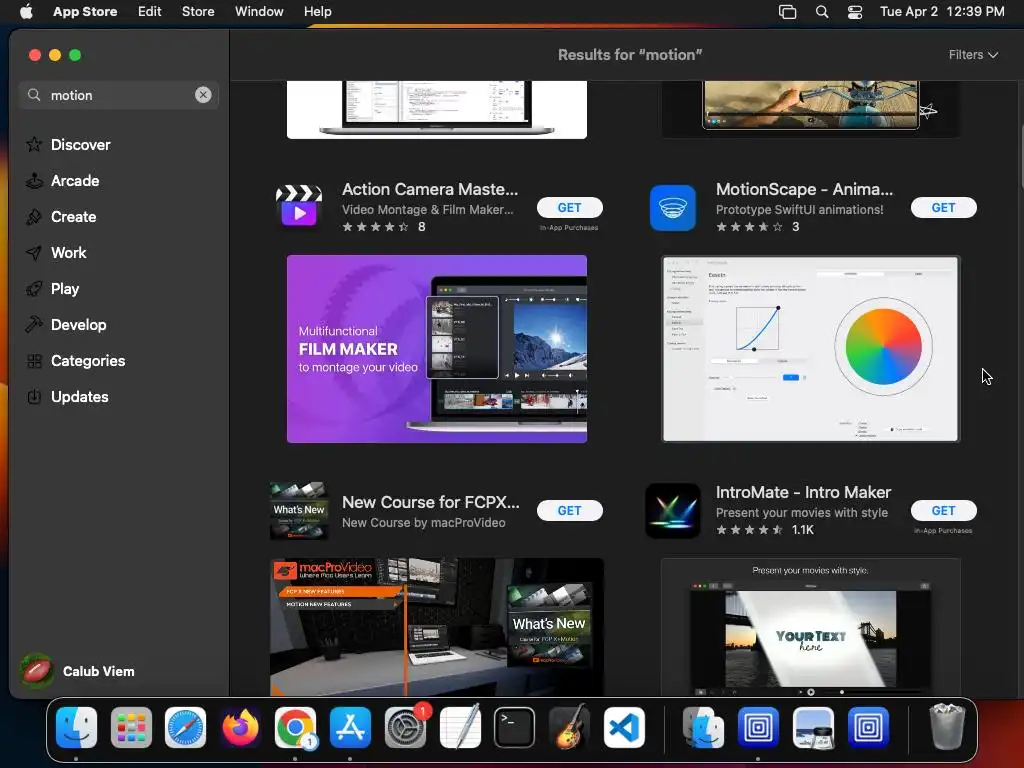Open Safari from the Dock

(x=185, y=727)
